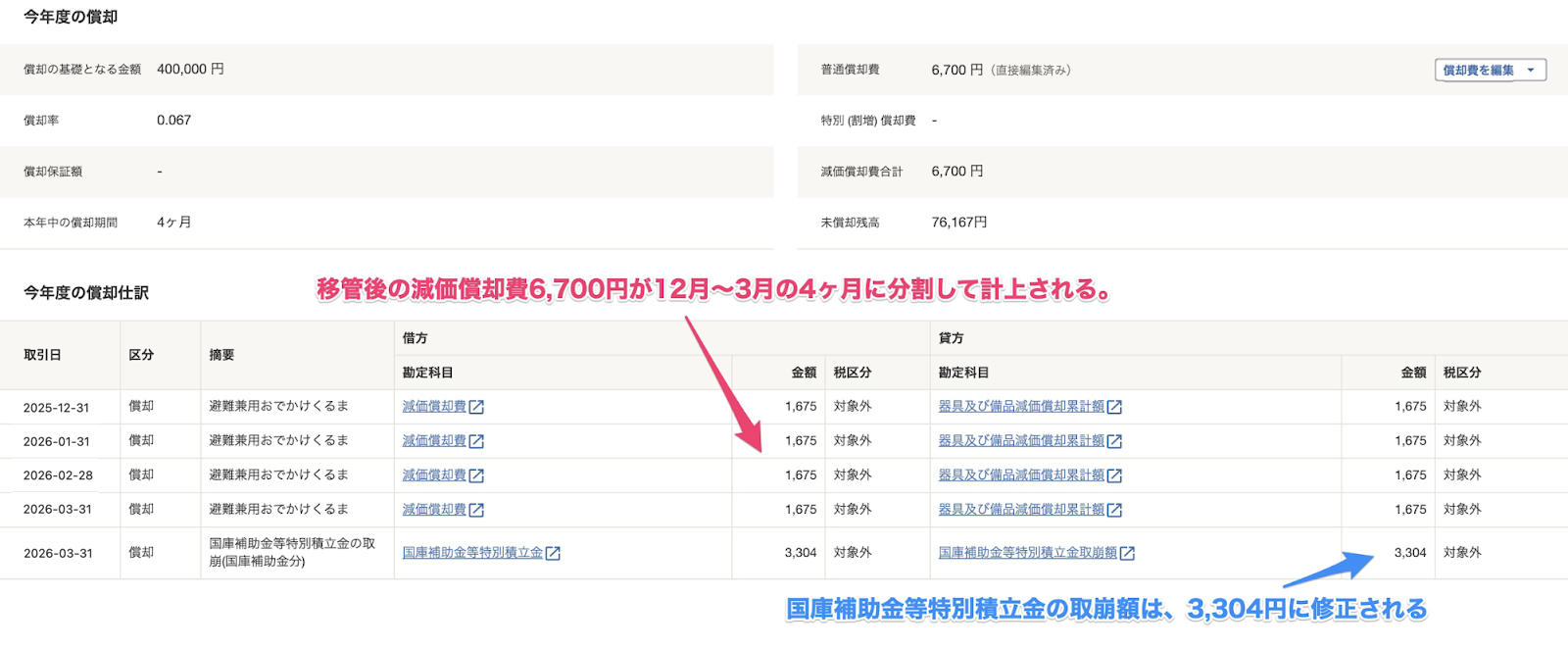The width and height of the screenshot is (1568, 648).
Task: Open external icon beside 器具及び備品減価償却累計額 on 2025-12-31 row
Action: pos(1114,407)
